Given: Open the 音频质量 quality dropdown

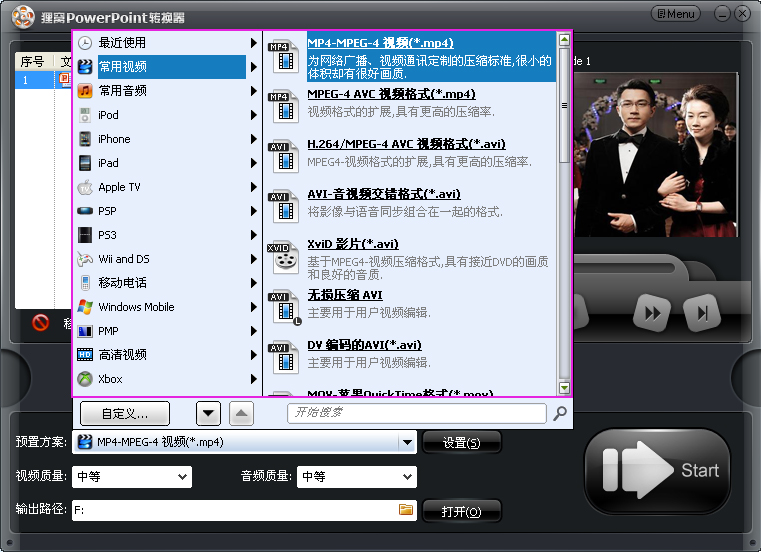Looking at the screenshot, I should (x=407, y=477).
